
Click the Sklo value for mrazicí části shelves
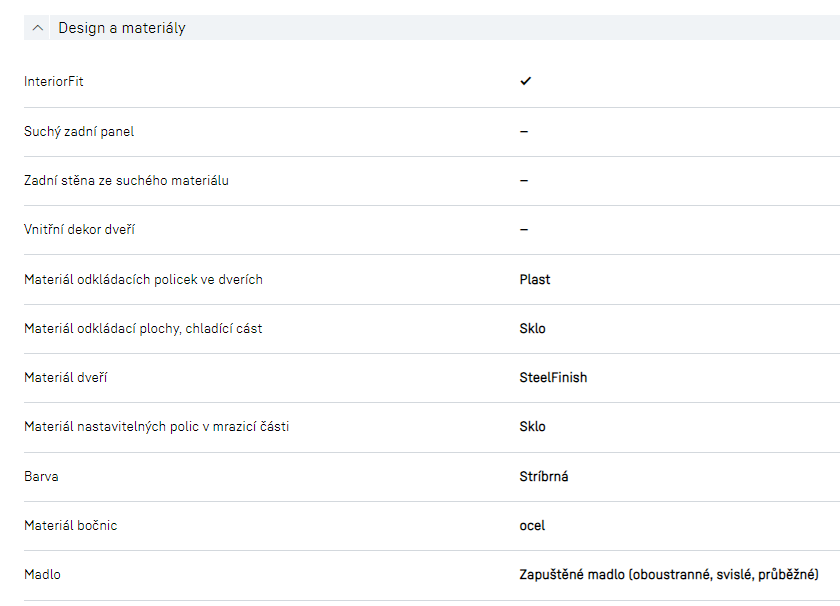click(533, 426)
